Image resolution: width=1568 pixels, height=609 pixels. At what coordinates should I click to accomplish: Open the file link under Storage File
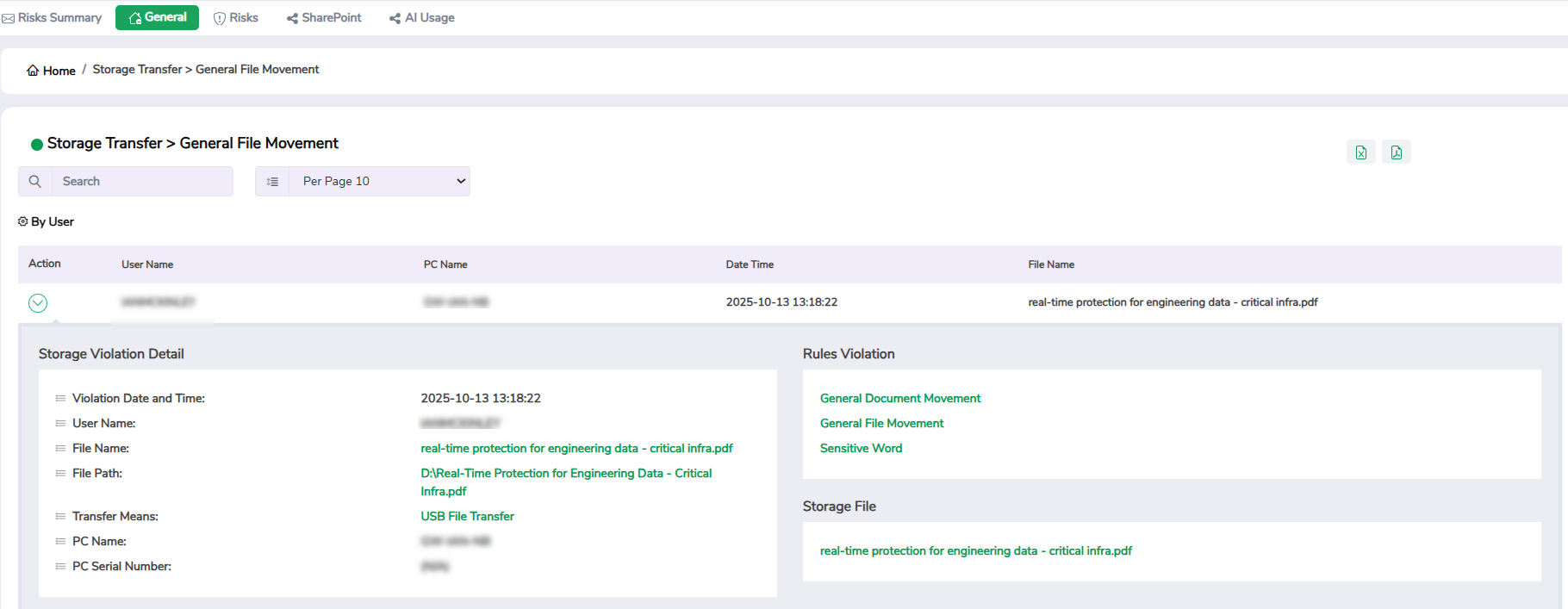975,550
